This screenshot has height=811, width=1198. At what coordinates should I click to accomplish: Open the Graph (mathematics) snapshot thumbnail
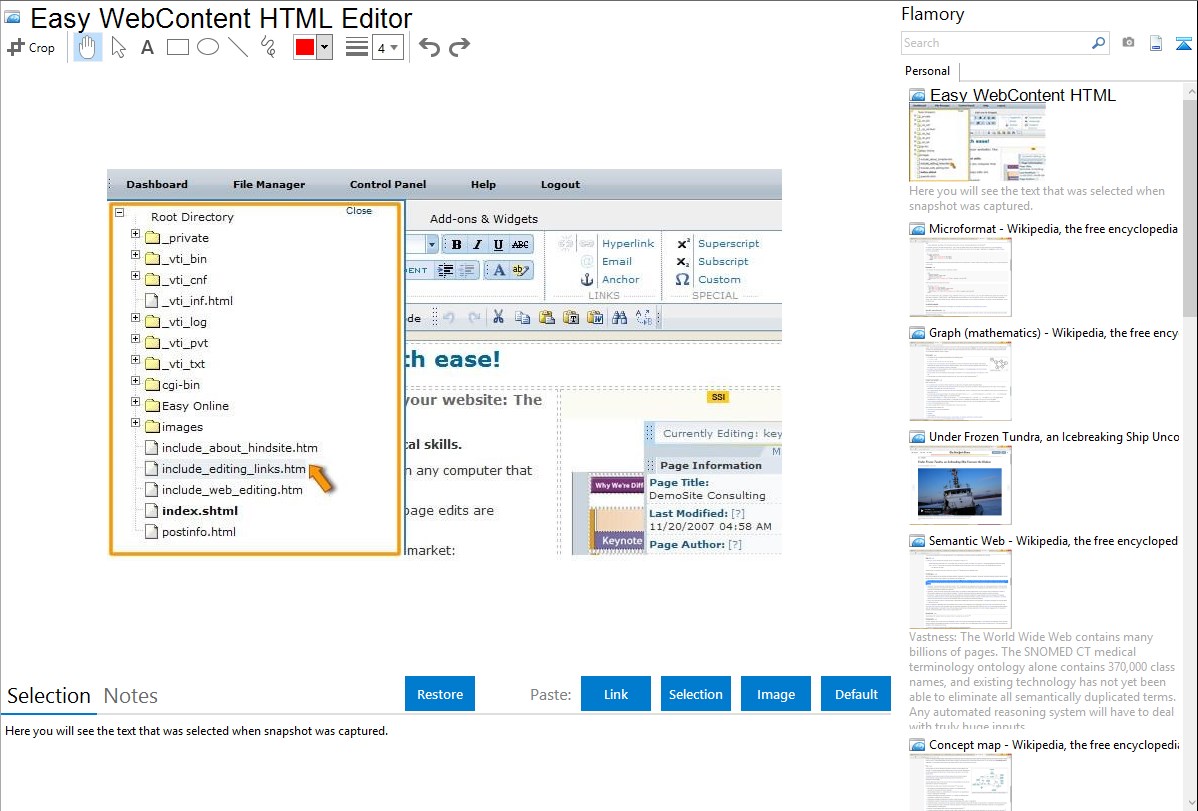click(960, 381)
